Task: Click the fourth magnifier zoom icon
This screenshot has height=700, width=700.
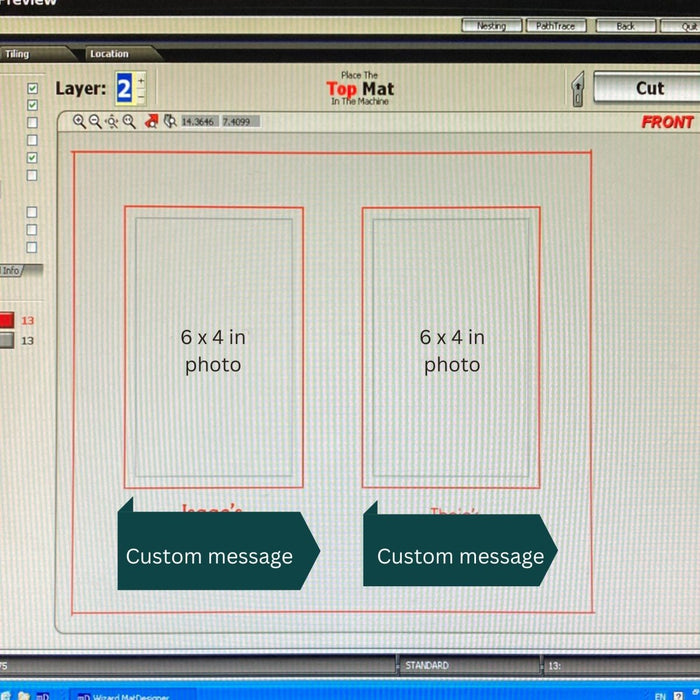Action: (x=129, y=121)
